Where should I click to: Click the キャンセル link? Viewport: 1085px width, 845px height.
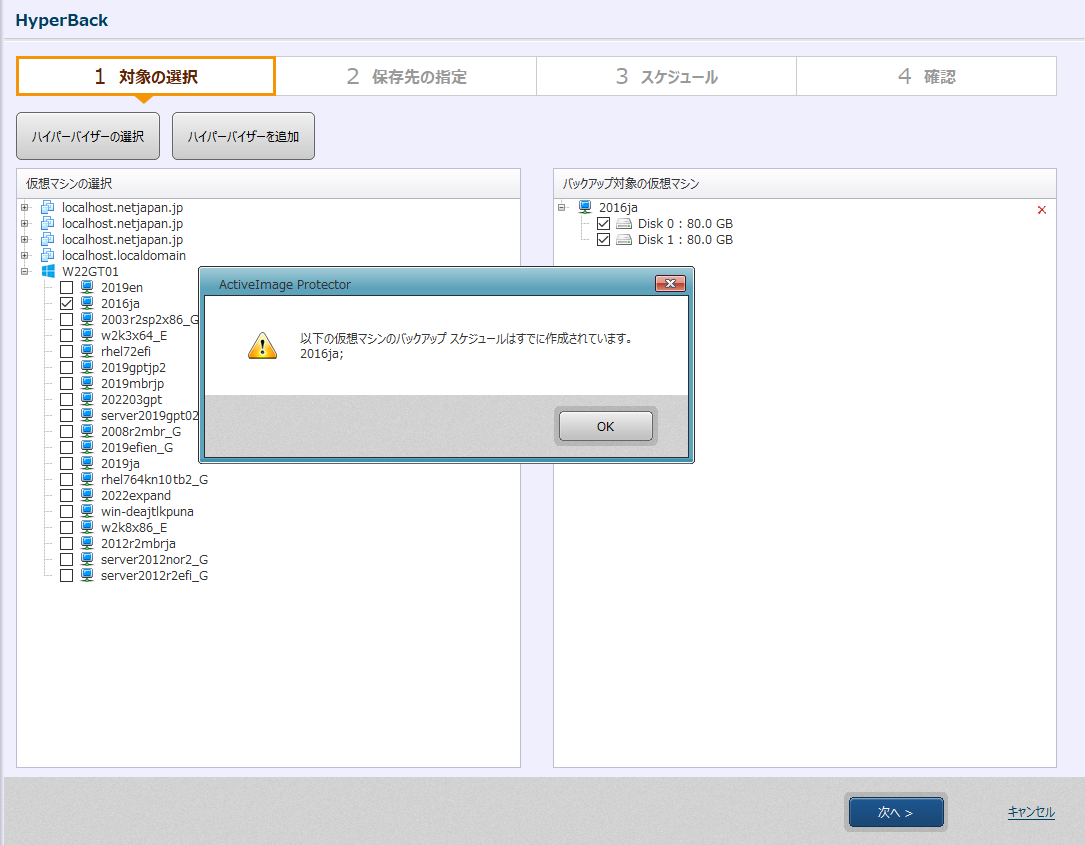point(1031,812)
